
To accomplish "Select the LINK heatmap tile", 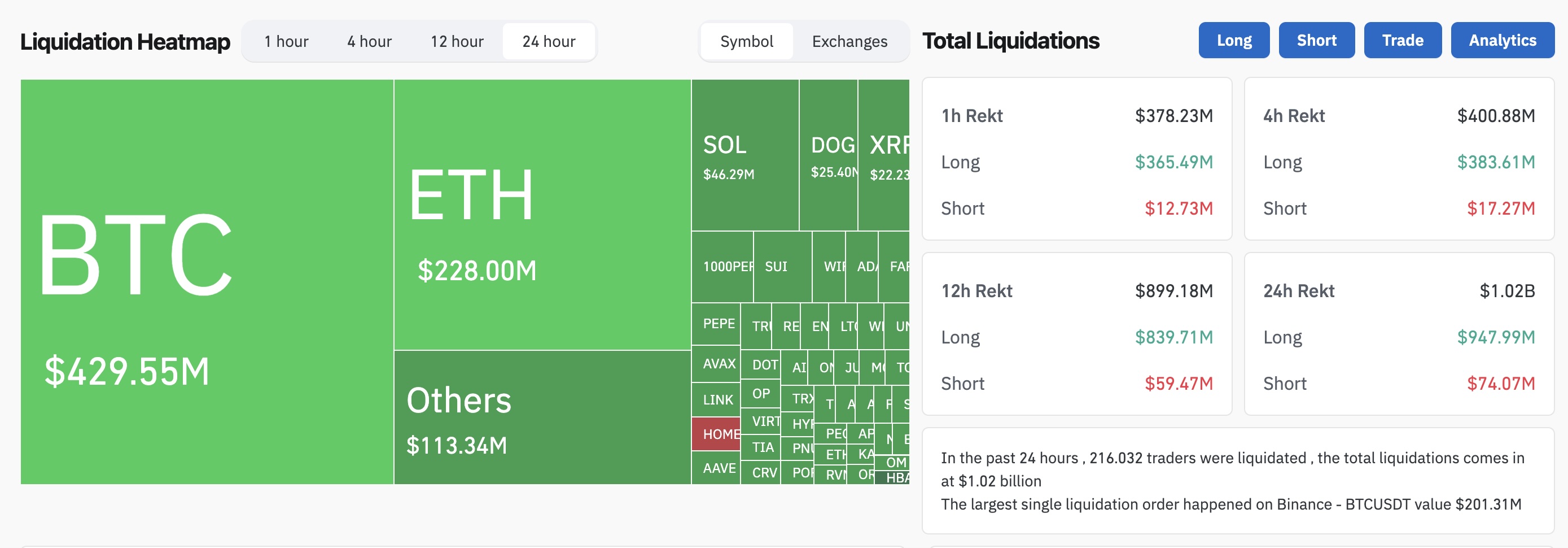I will pyautogui.click(x=716, y=400).
